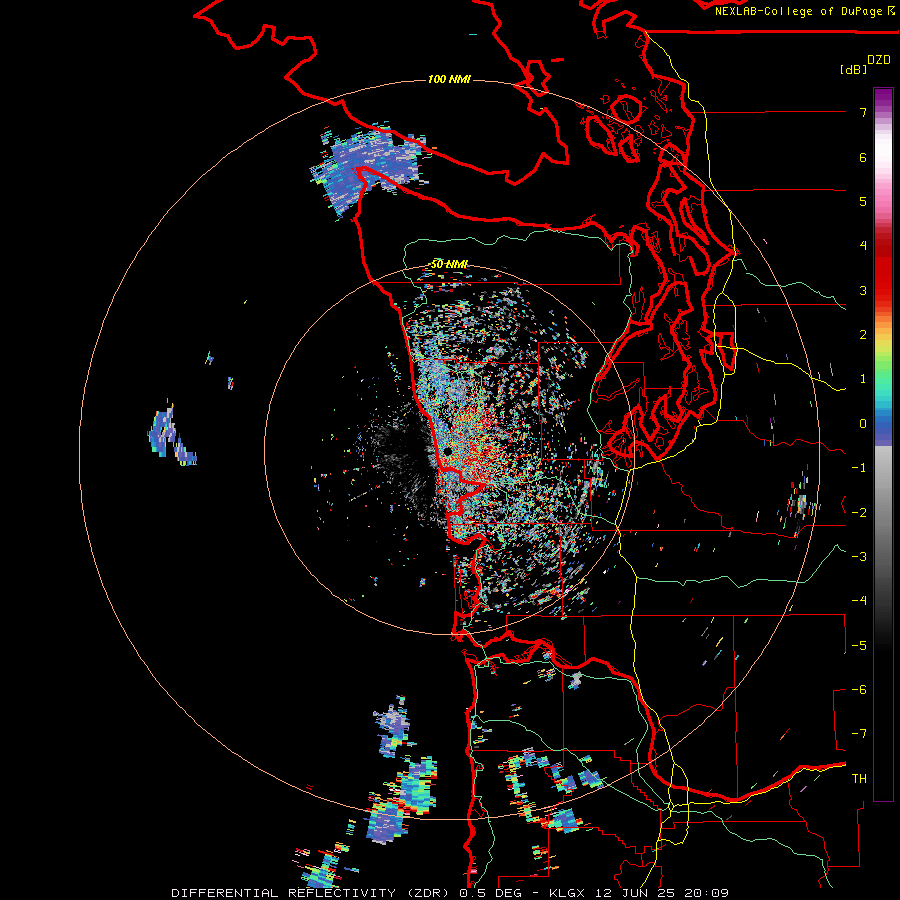Click the 4 value on the color scale
This screenshot has height=900, width=900.
coord(863,246)
